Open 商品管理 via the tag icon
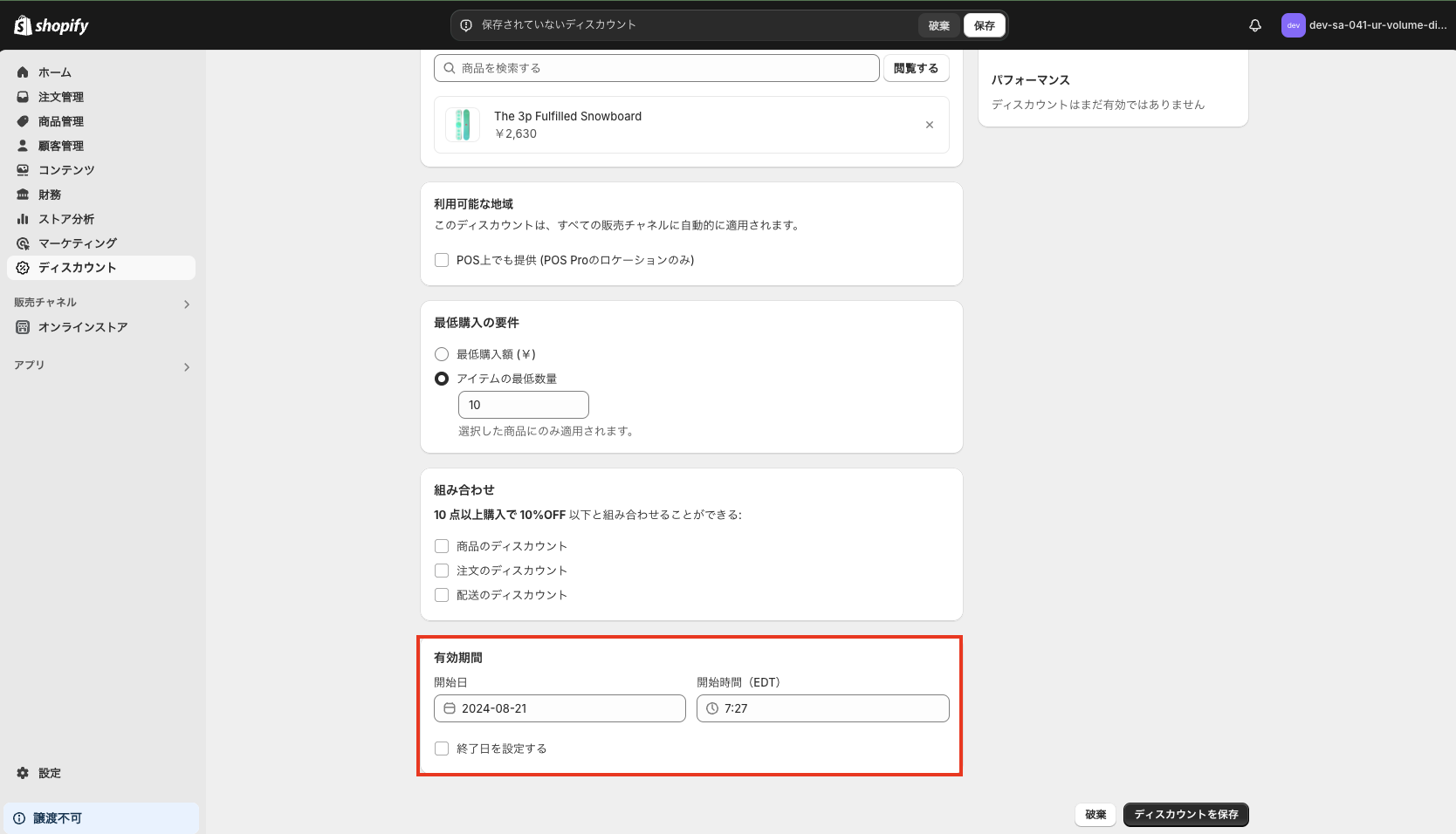The height and width of the screenshot is (834, 1456). pos(22,121)
